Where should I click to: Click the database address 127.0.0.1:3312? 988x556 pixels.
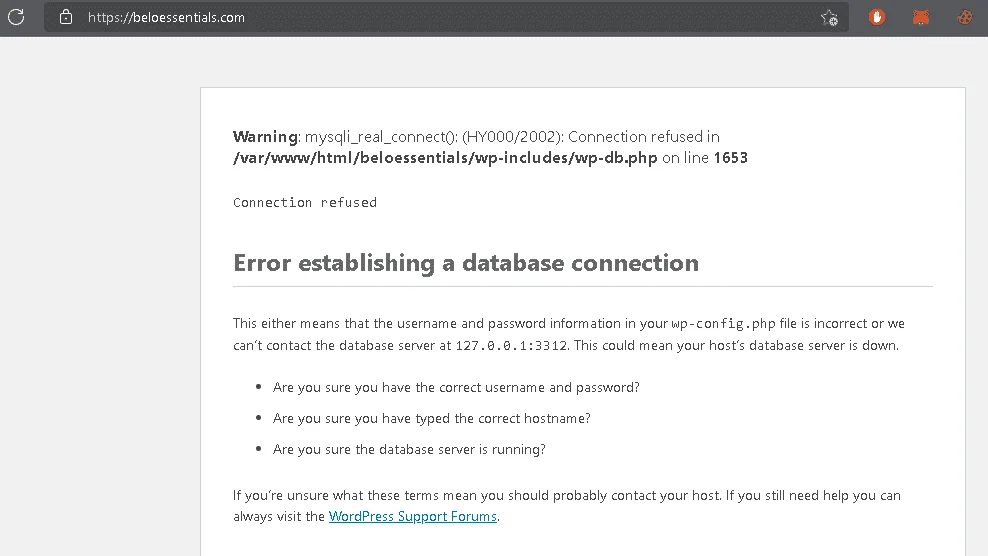[511, 345]
